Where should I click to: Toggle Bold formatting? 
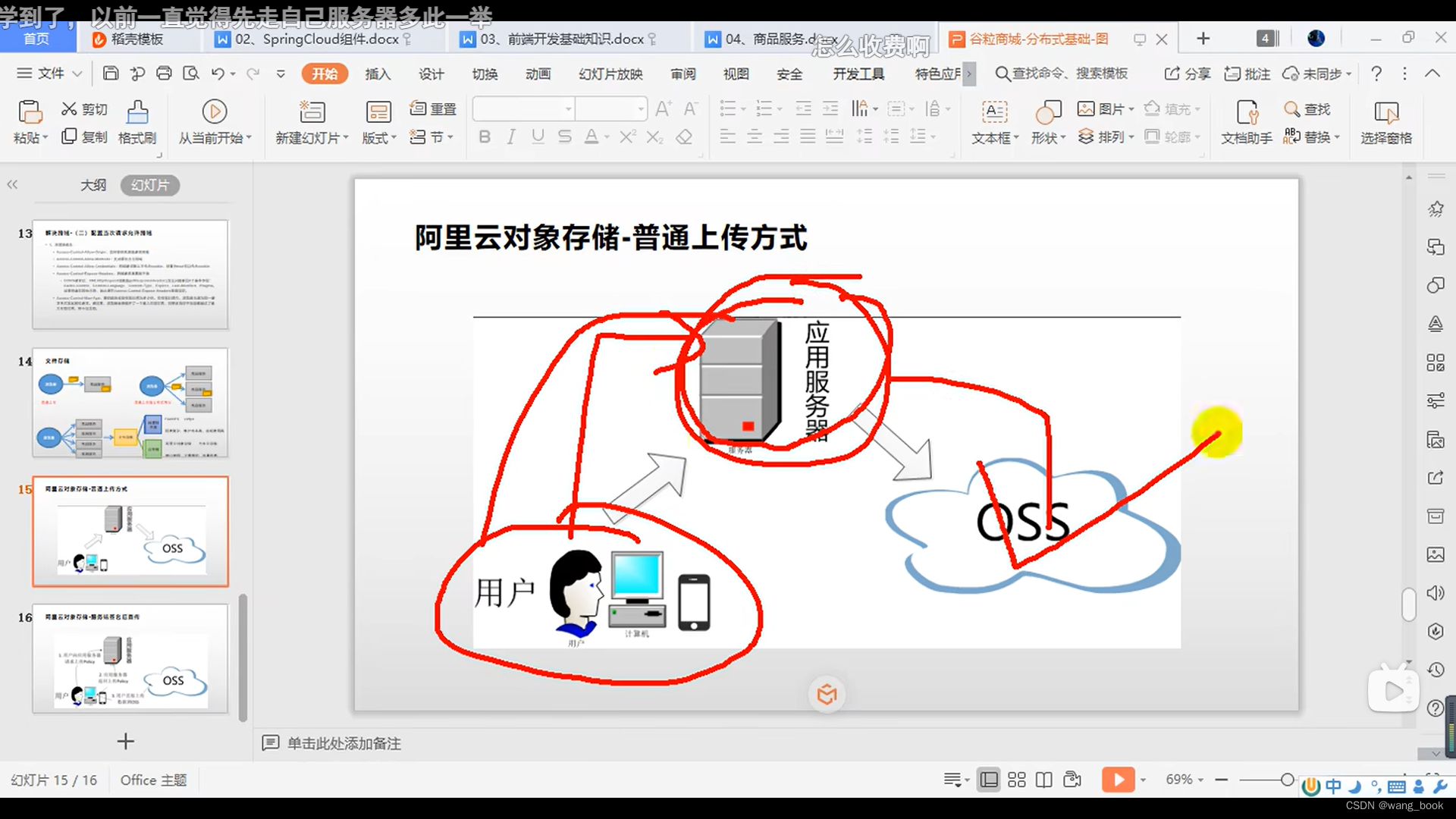pyautogui.click(x=485, y=136)
